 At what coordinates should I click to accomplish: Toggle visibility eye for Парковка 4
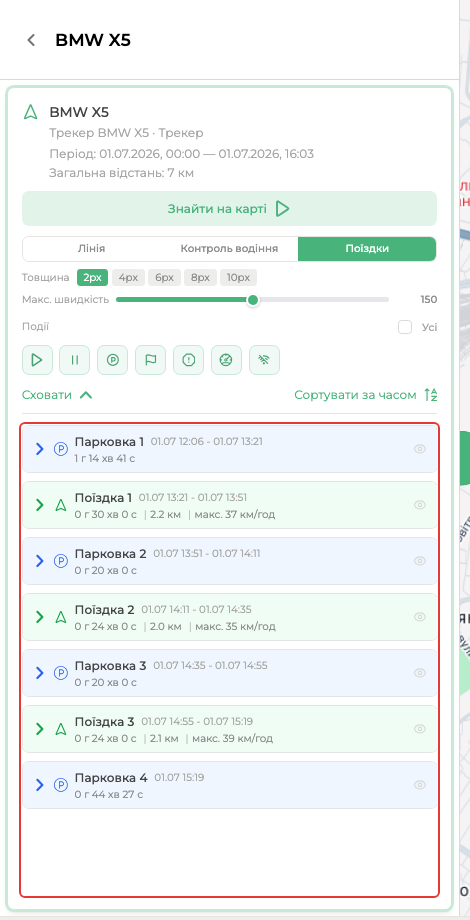tap(420, 784)
